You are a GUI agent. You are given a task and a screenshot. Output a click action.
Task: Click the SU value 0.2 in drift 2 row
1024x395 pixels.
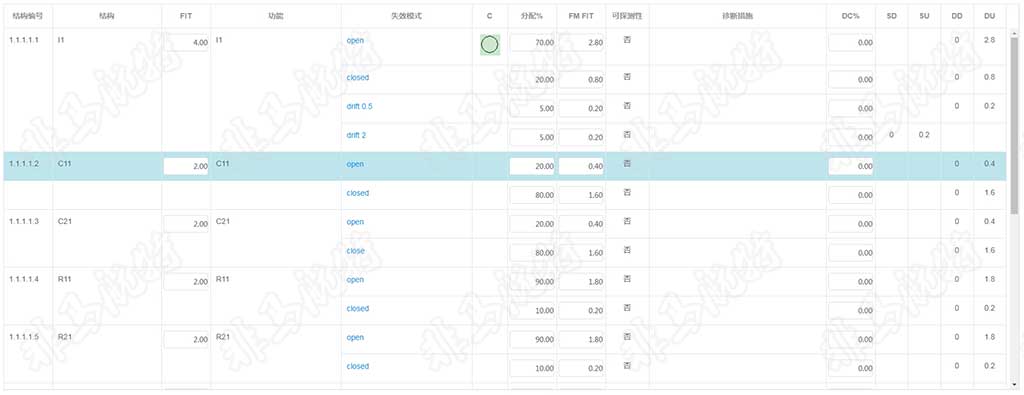click(x=924, y=135)
